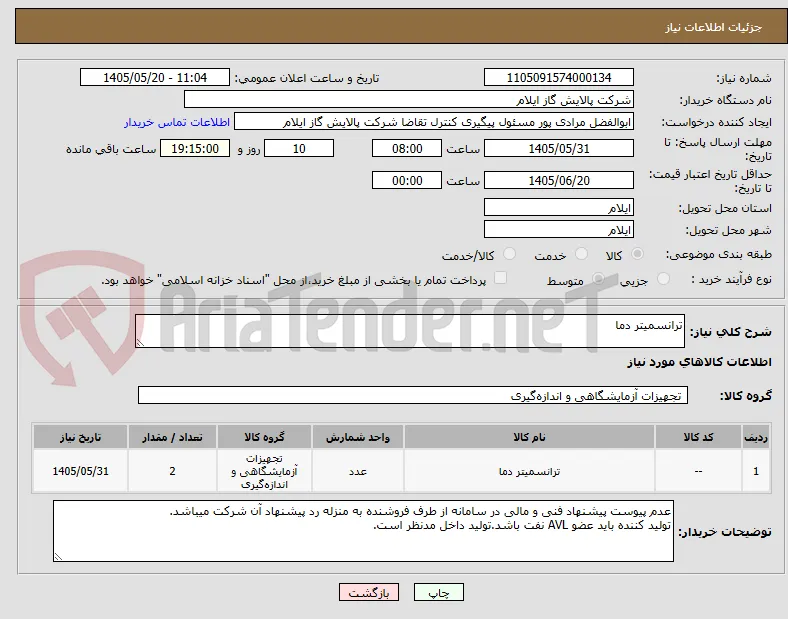Select the خدمت radio button
The width and height of the screenshot is (788, 619).
pos(581,254)
